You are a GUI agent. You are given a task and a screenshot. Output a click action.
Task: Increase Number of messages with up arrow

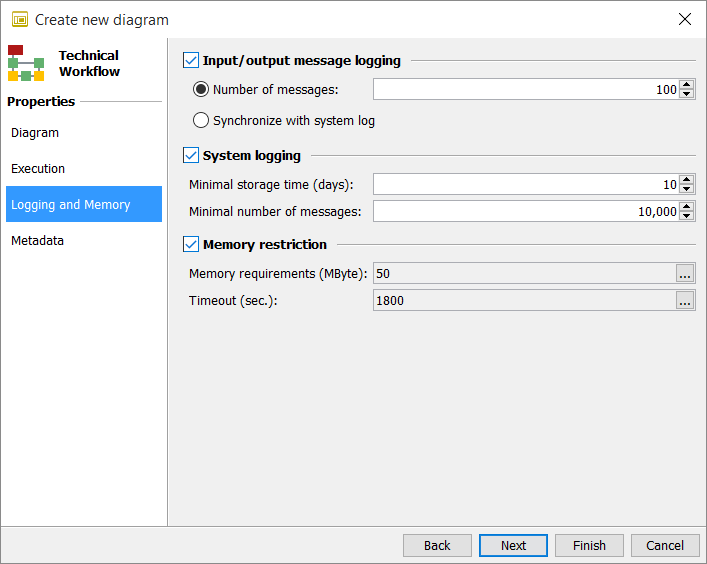pos(686,85)
